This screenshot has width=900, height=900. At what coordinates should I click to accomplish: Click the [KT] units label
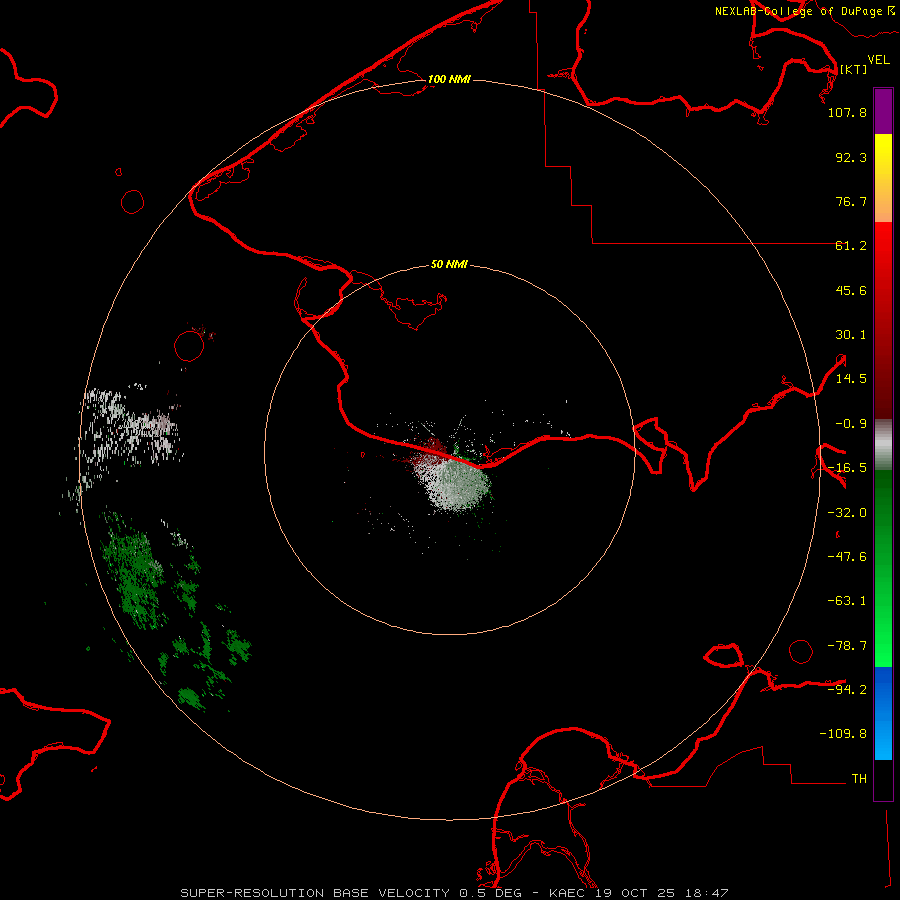click(x=854, y=69)
